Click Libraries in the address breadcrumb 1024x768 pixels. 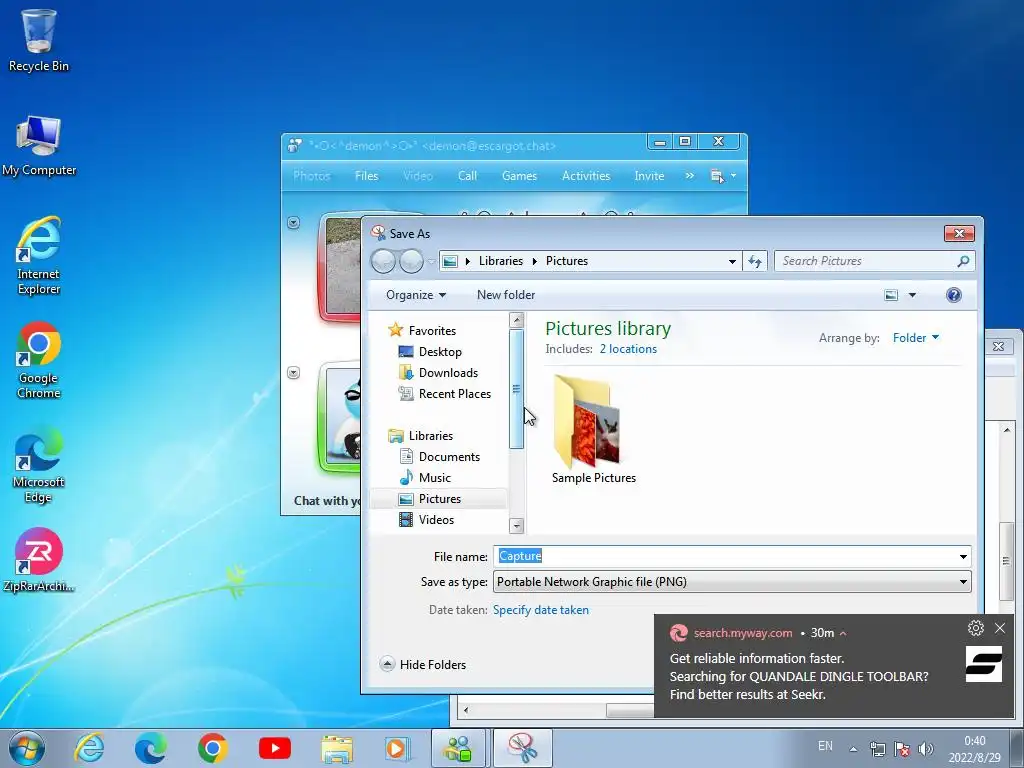tap(500, 261)
